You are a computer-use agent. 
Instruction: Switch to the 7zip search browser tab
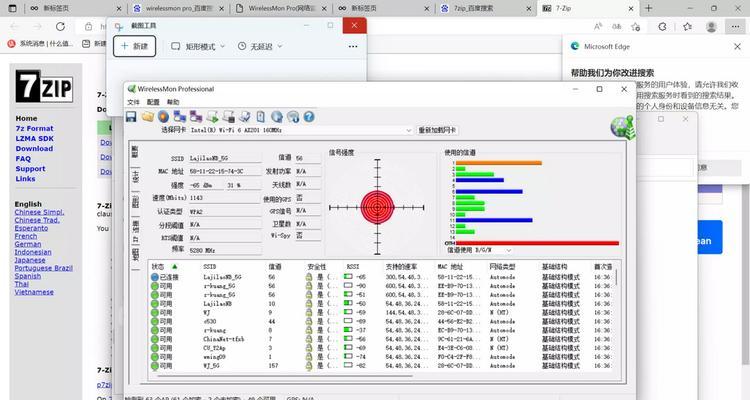486,8
